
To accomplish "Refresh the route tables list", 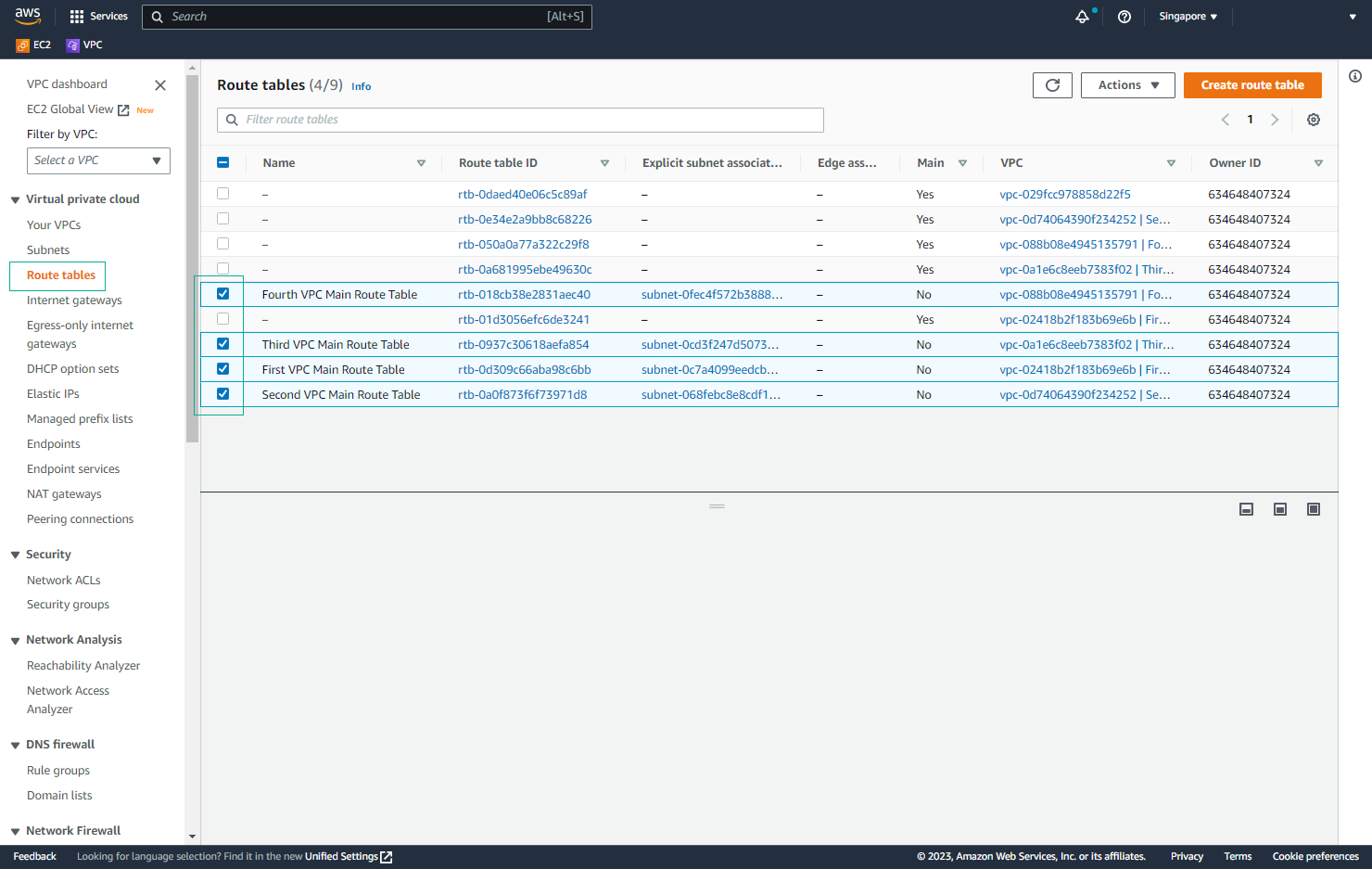I will click(1052, 85).
